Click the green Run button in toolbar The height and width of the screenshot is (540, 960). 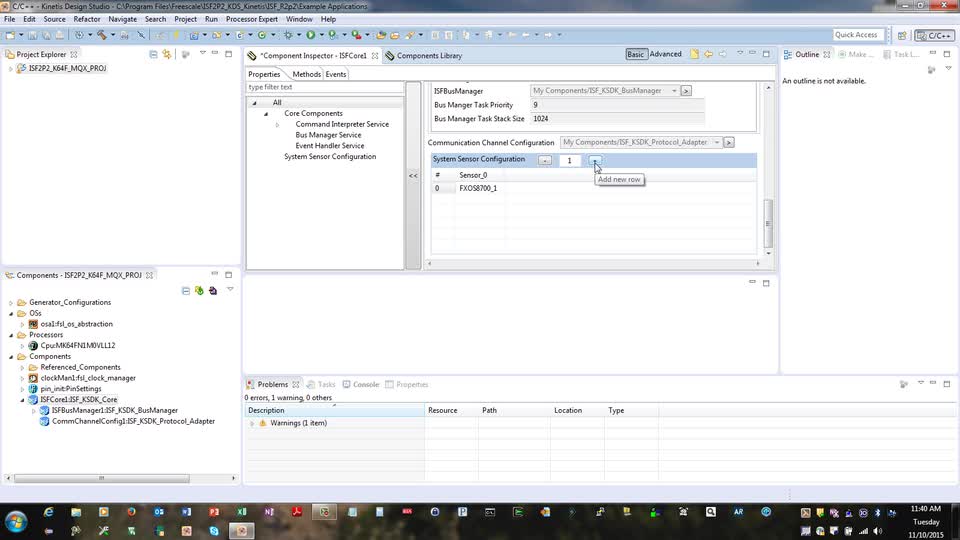310,35
